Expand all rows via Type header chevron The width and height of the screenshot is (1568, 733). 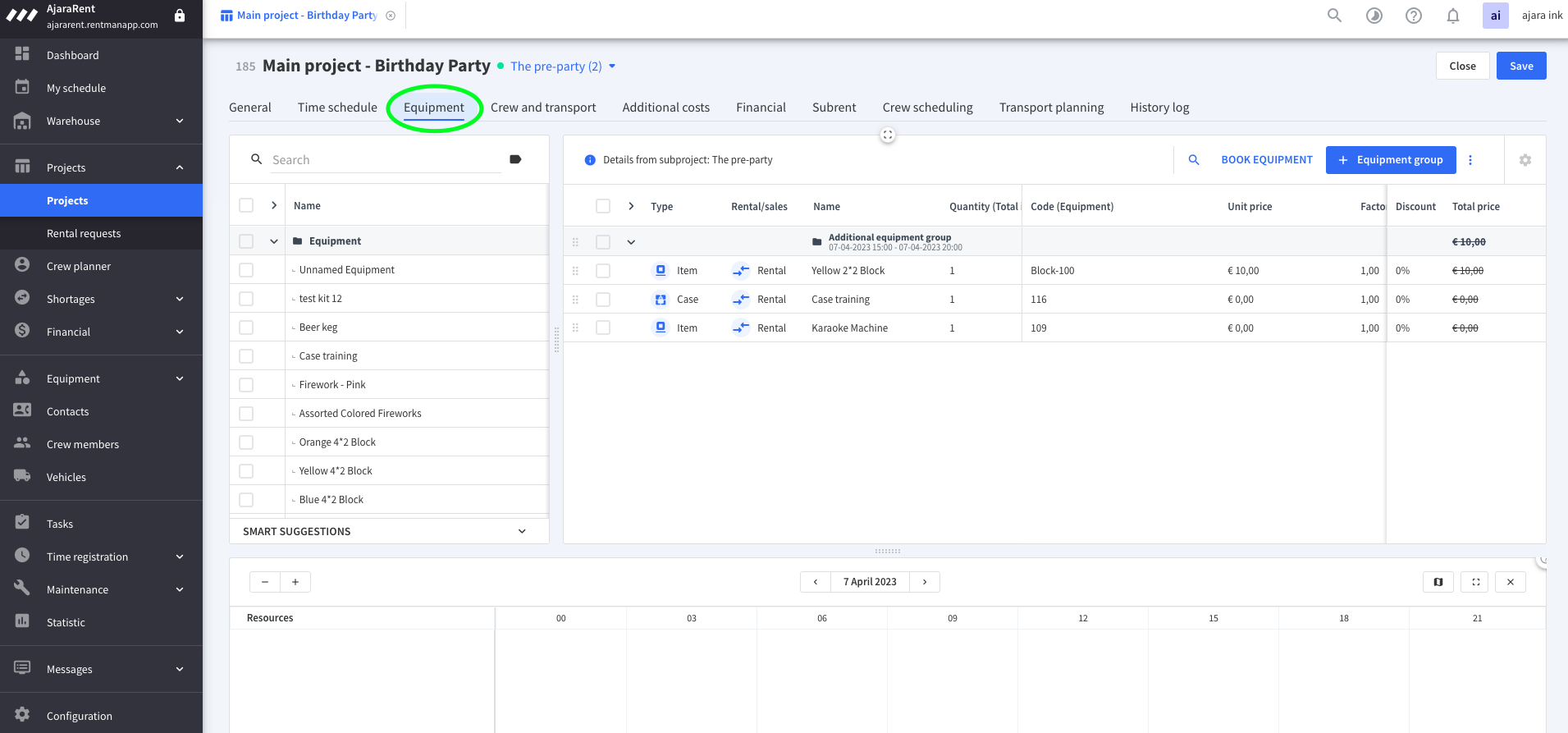point(631,206)
